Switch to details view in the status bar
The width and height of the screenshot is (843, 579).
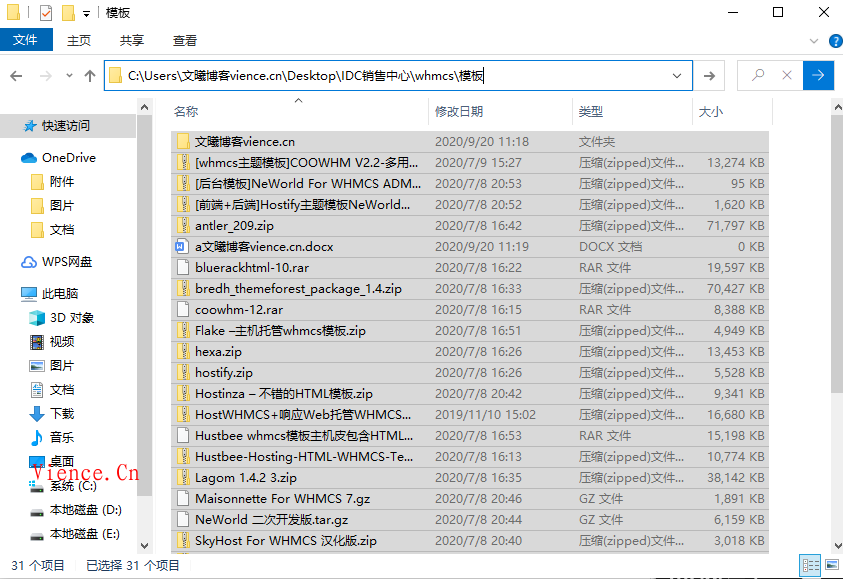pos(810,566)
